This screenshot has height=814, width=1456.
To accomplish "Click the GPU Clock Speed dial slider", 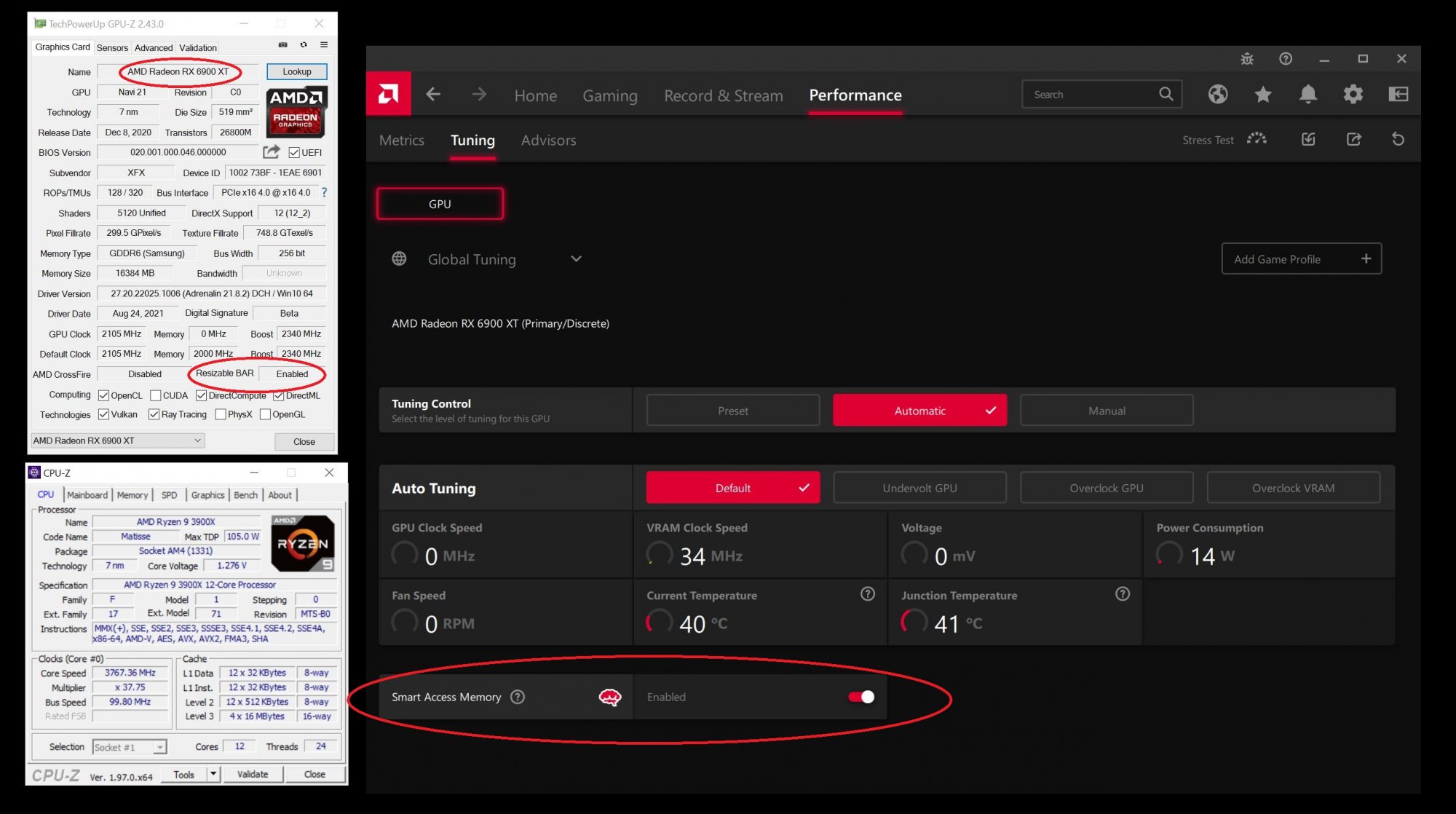I will [x=404, y=555].
